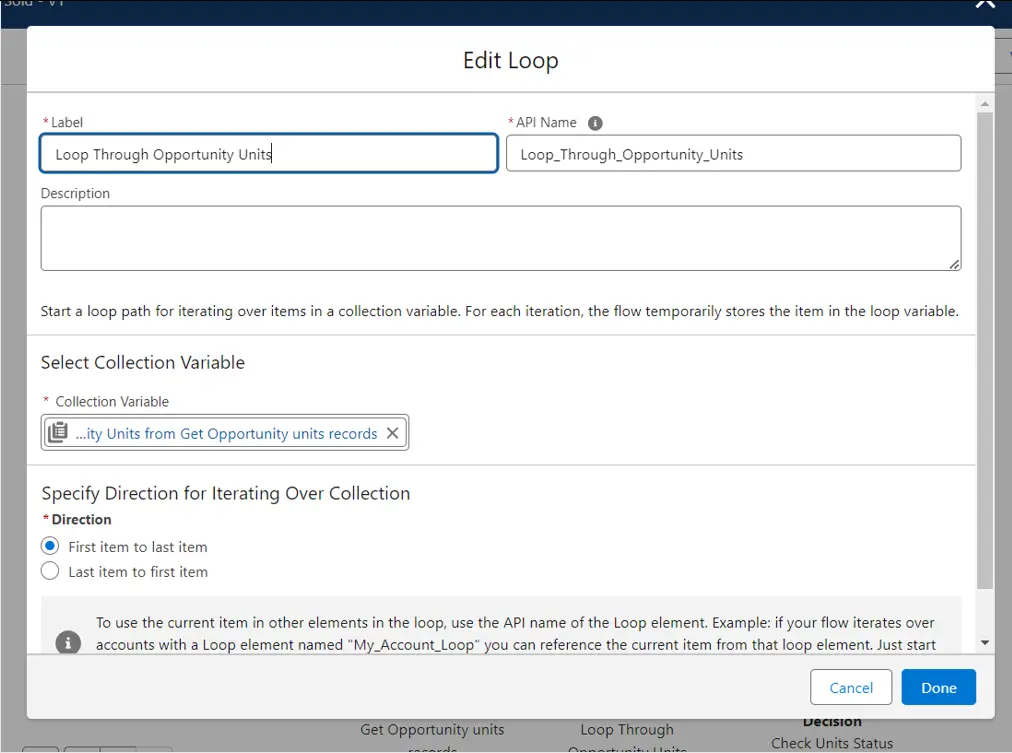Click the scrollbar up arrow

[985, 104]
